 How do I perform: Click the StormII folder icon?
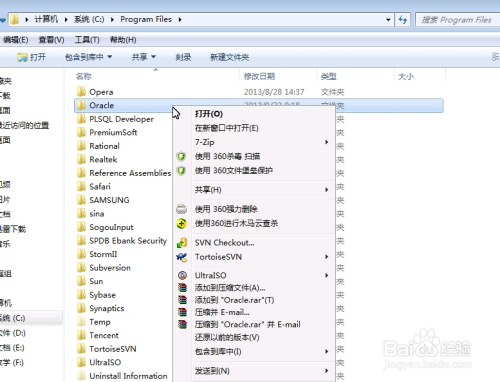[81, 254]
